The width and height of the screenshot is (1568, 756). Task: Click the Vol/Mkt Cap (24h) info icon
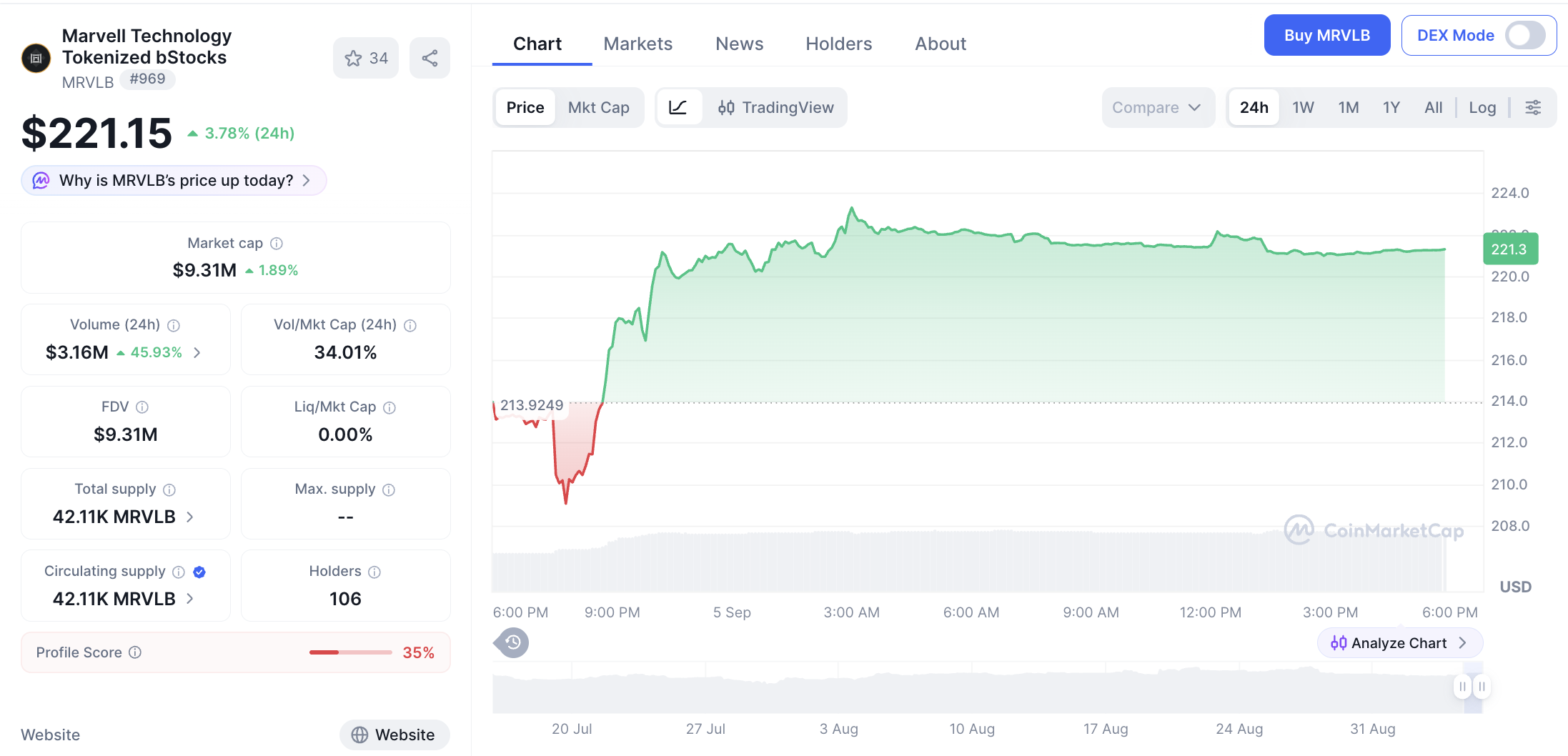click(410, 325)
